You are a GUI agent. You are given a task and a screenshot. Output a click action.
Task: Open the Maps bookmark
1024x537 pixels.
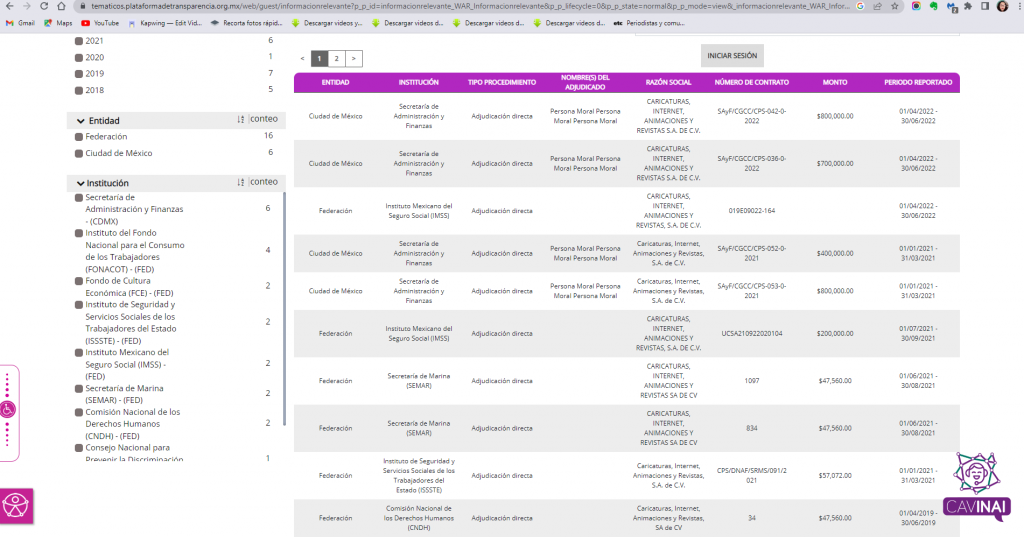58,23
